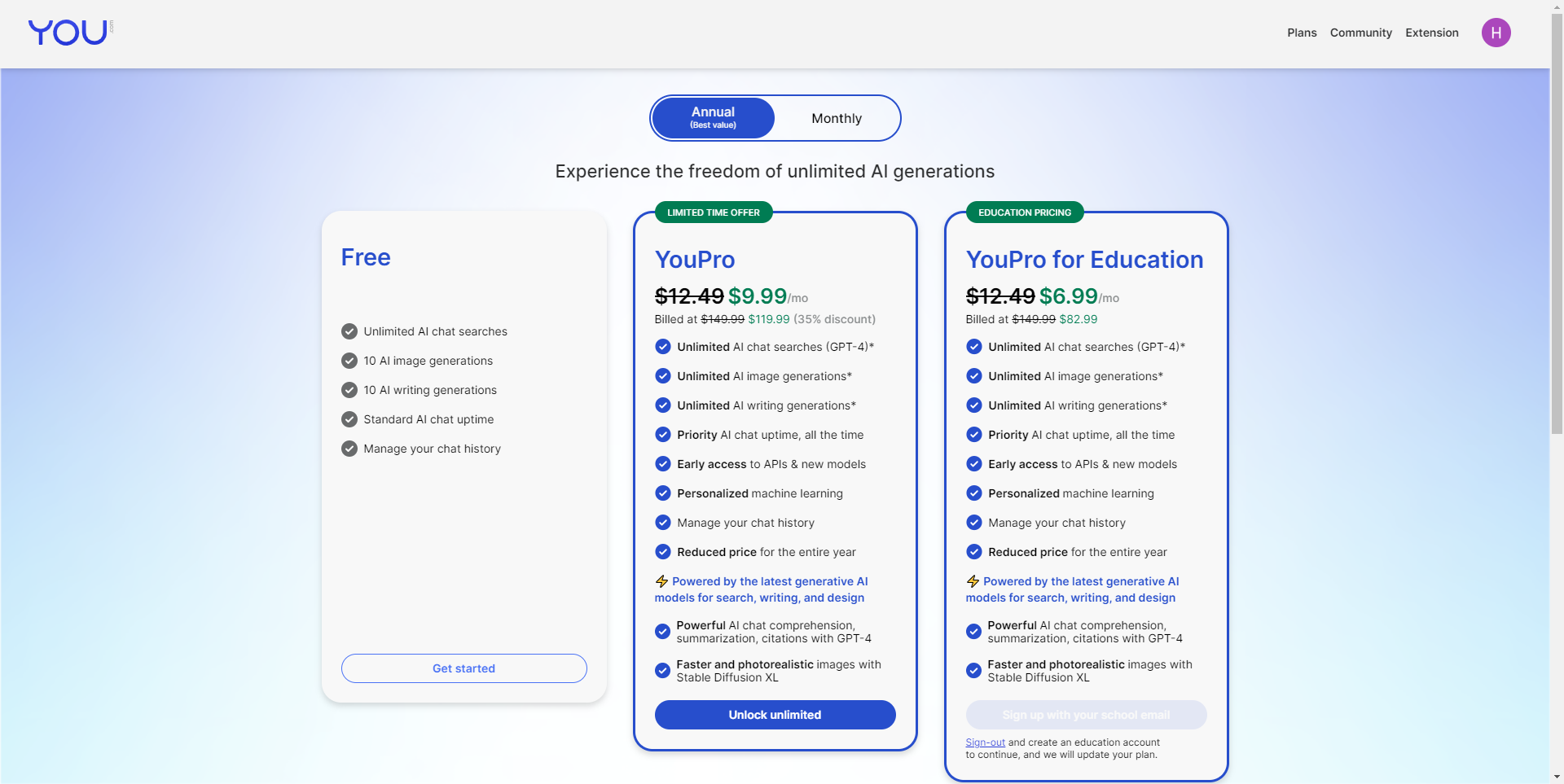Click checkmark beside Priority AI chat uptime in YouPro
Viewport: 1564px width, 784px height.
click(x=663, y=435)
